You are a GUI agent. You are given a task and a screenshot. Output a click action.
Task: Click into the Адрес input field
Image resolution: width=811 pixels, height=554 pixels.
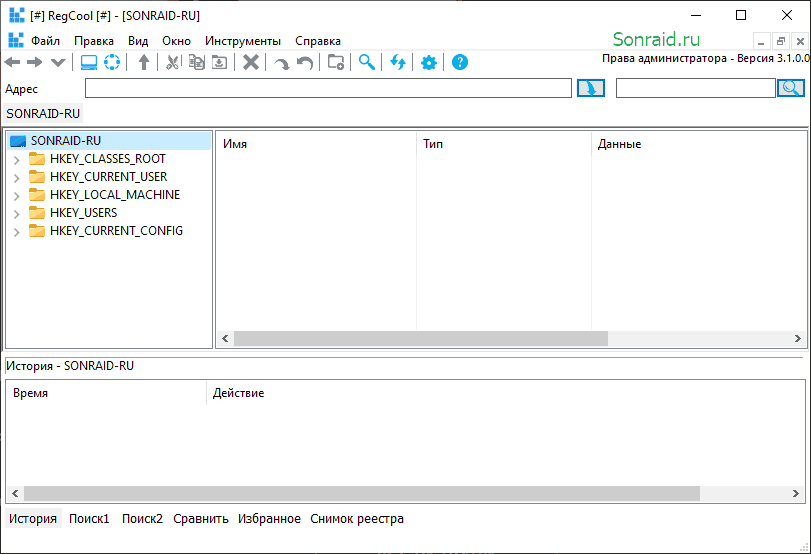328,88
